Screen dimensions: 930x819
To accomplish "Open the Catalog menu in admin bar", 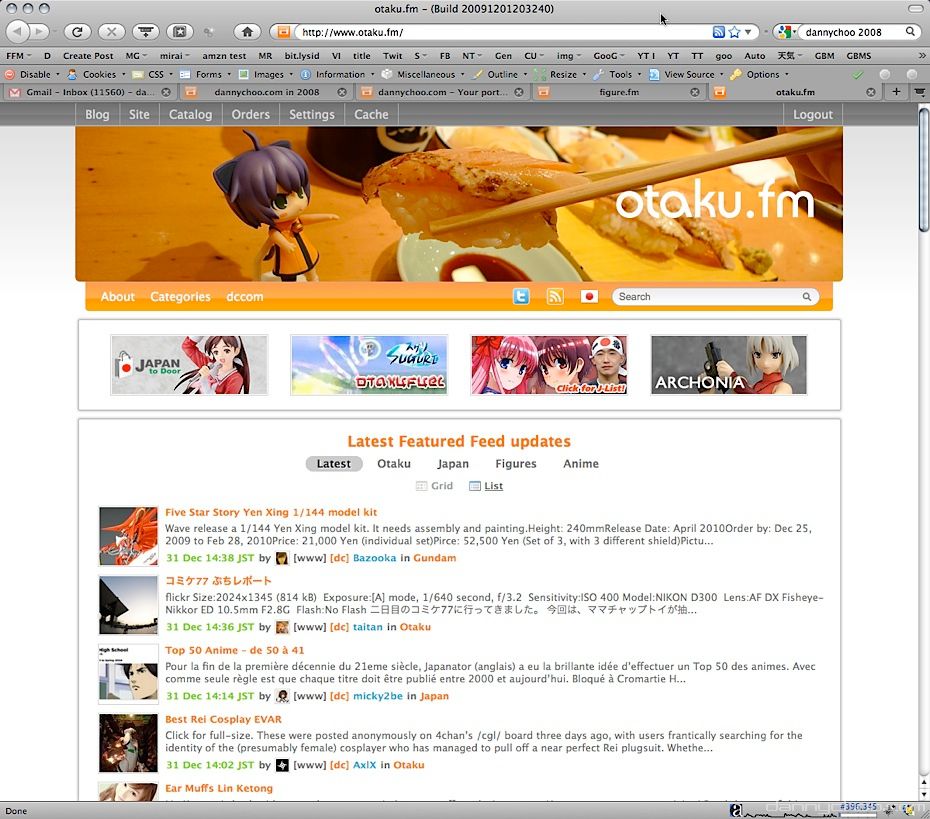I will [x=190, y=114].
